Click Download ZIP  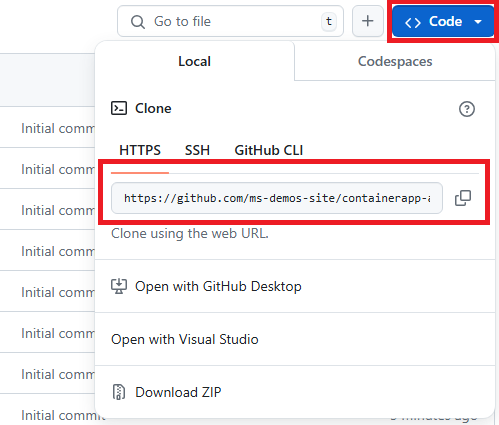pos(295,392)
